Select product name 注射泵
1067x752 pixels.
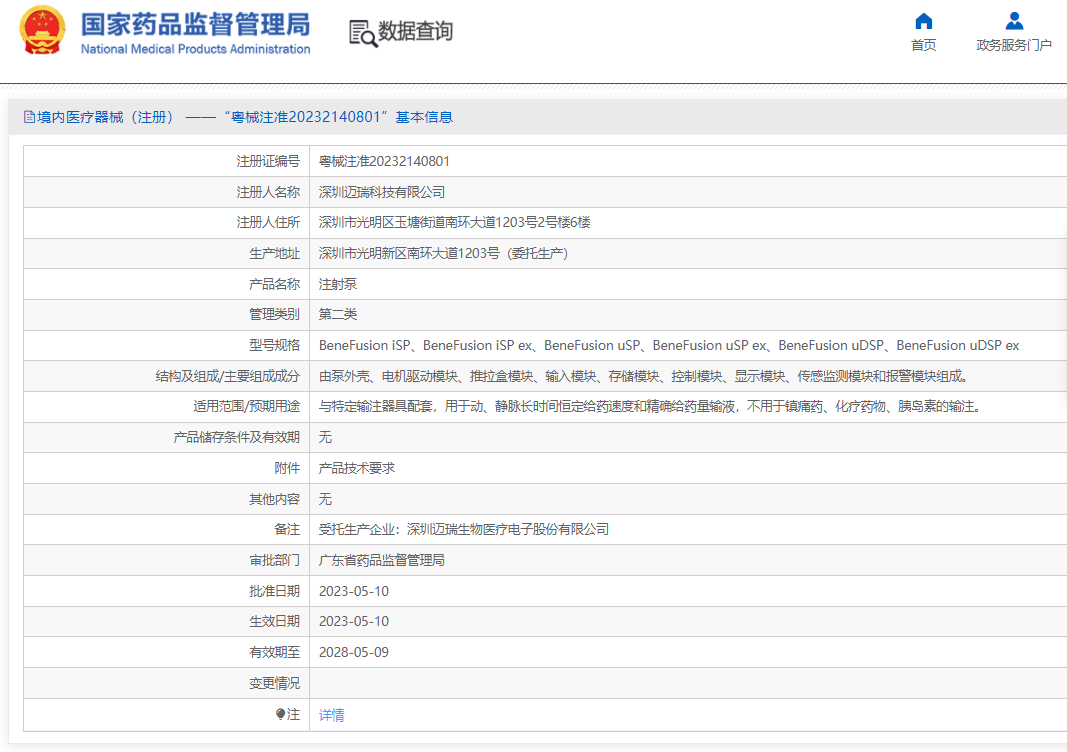click(x=338, y=284)
